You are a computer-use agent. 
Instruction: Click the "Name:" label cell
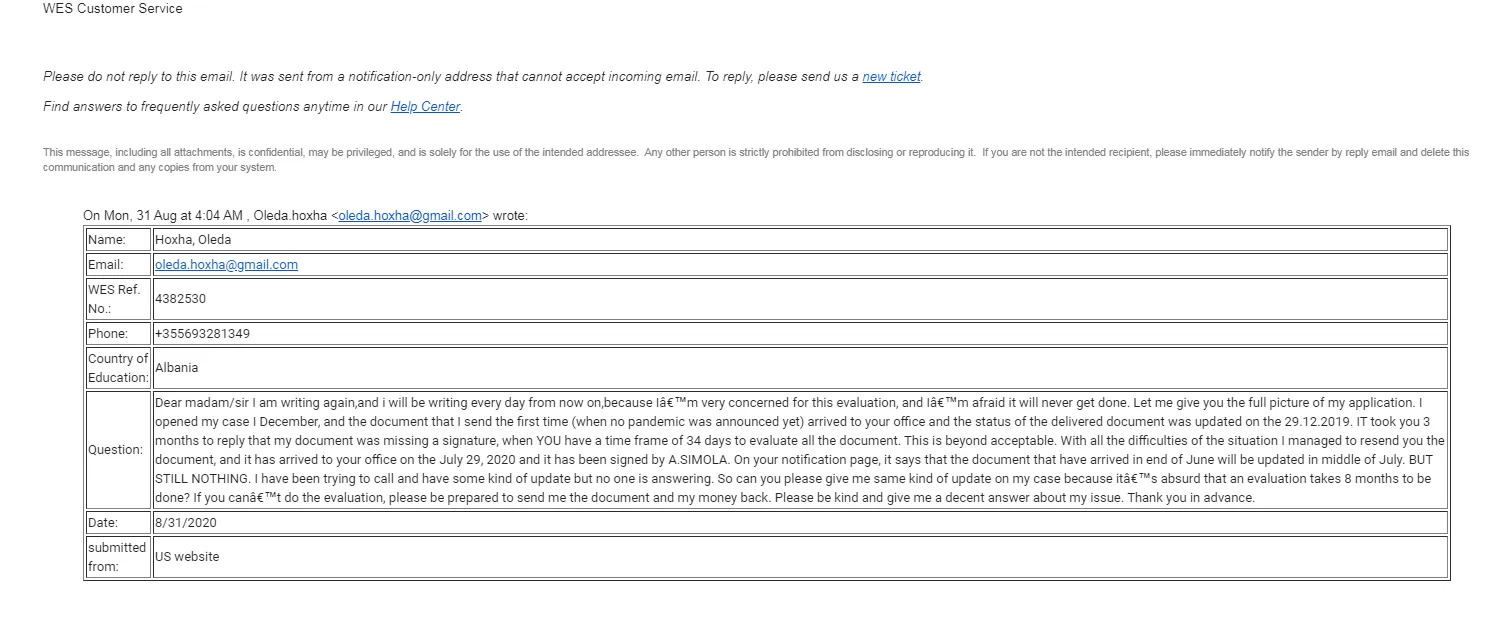pyautogui.click(x=107, y=240)
